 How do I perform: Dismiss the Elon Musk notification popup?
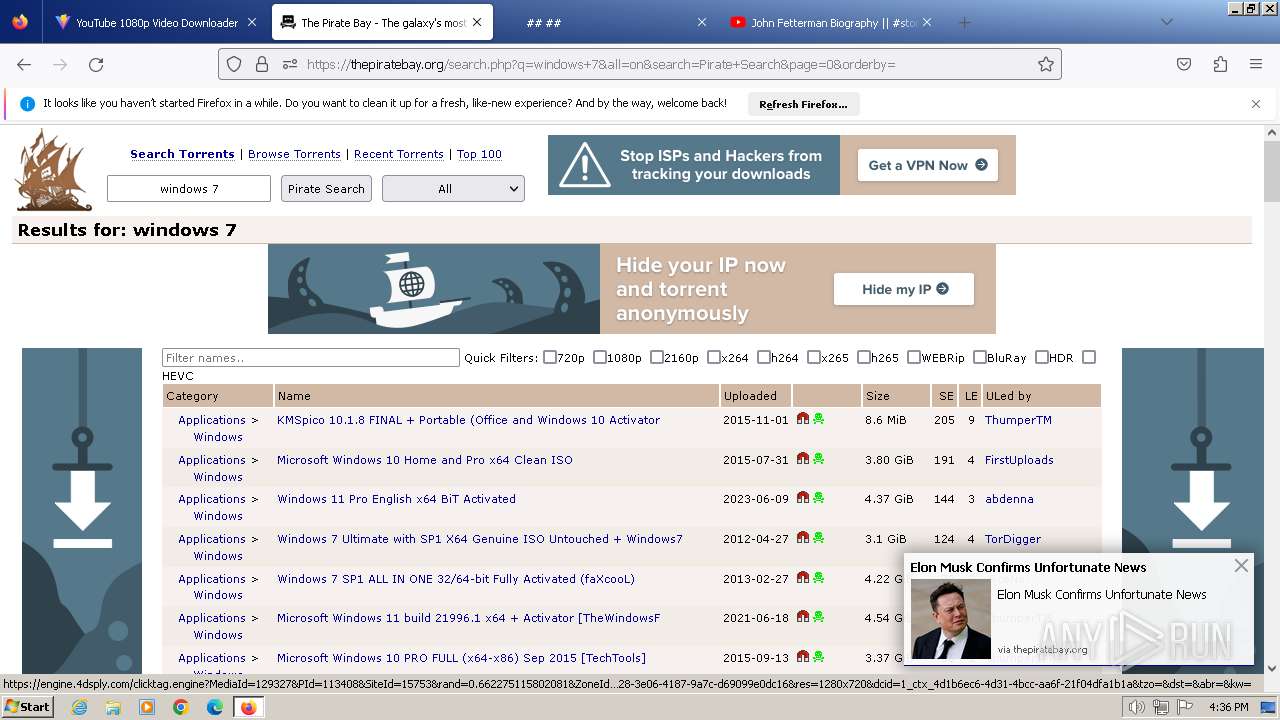pos(1241,566)
